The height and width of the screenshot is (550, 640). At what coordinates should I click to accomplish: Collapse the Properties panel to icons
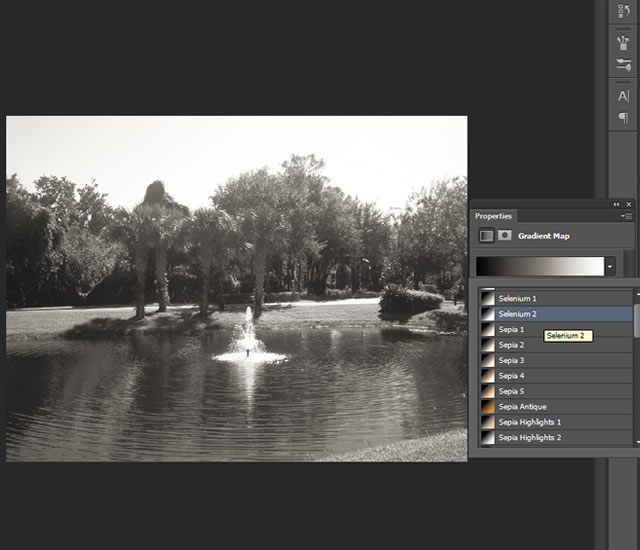click(616, 204)
